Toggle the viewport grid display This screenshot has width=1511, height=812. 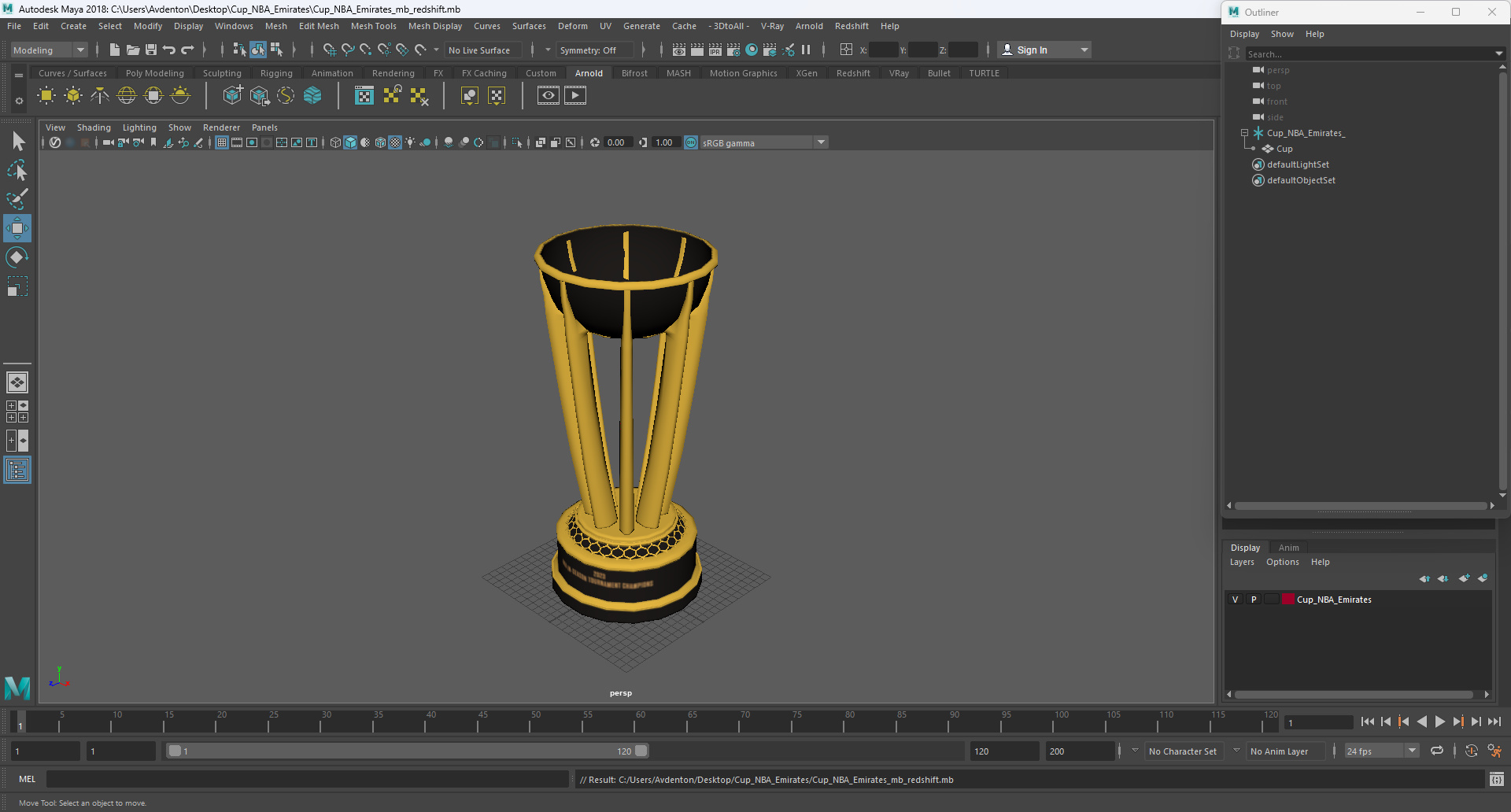(x=222, y=142)
